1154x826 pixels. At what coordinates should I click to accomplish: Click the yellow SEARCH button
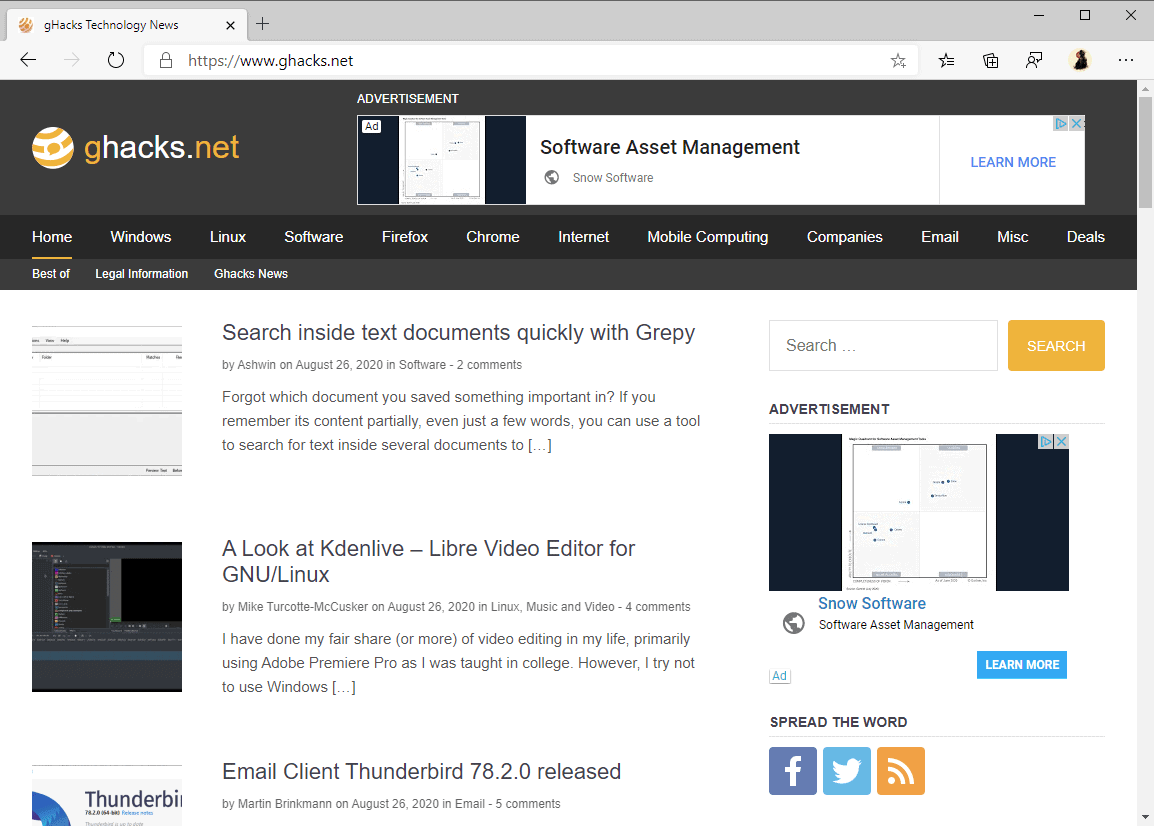click(1056, 345)
